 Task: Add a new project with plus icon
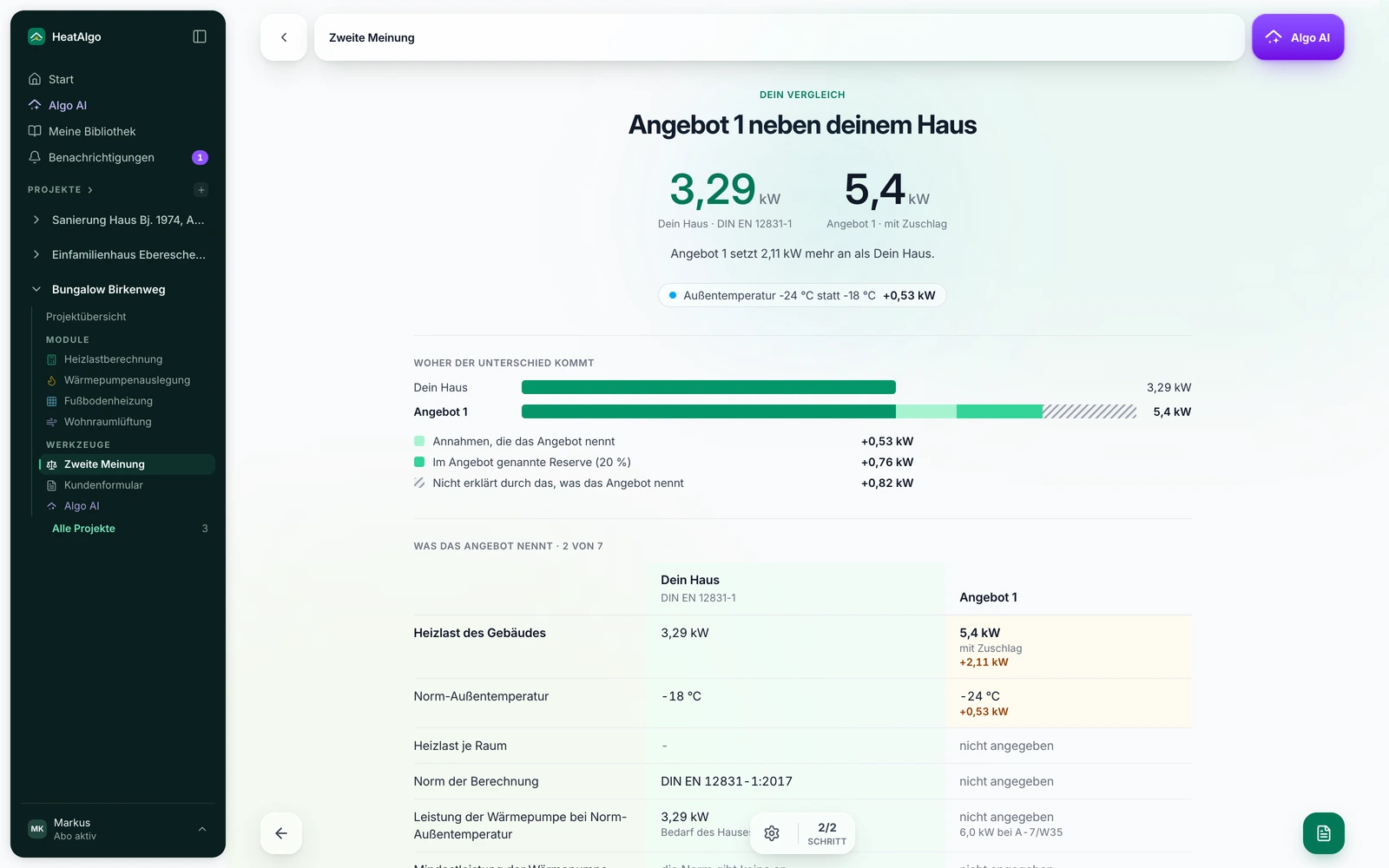(x=201, y=190)
